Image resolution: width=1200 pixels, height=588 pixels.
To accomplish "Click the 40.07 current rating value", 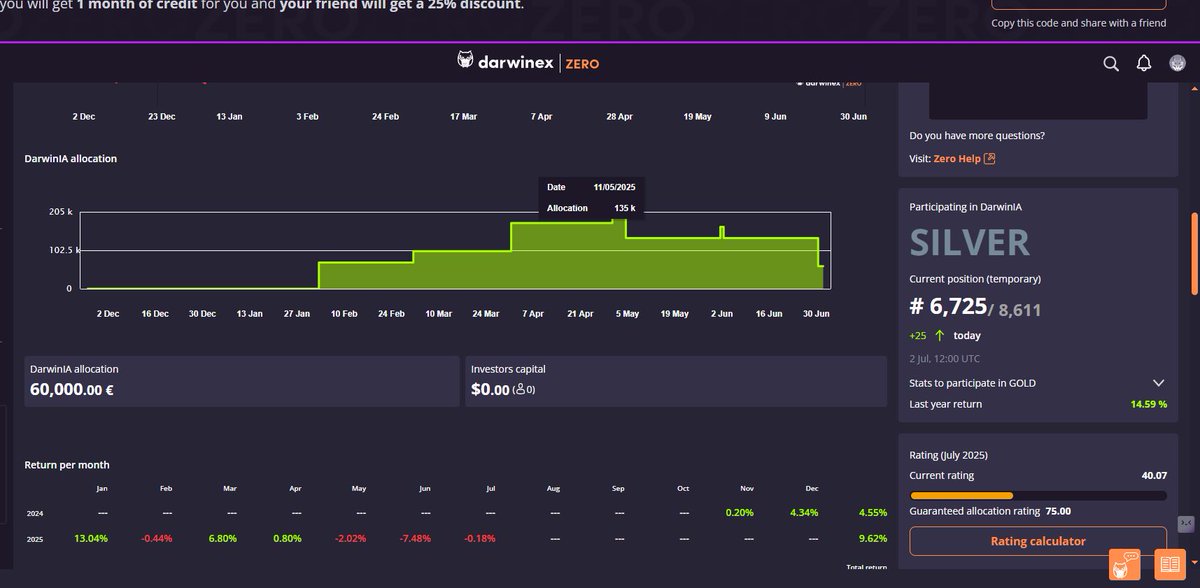I will pos(1153,475).
